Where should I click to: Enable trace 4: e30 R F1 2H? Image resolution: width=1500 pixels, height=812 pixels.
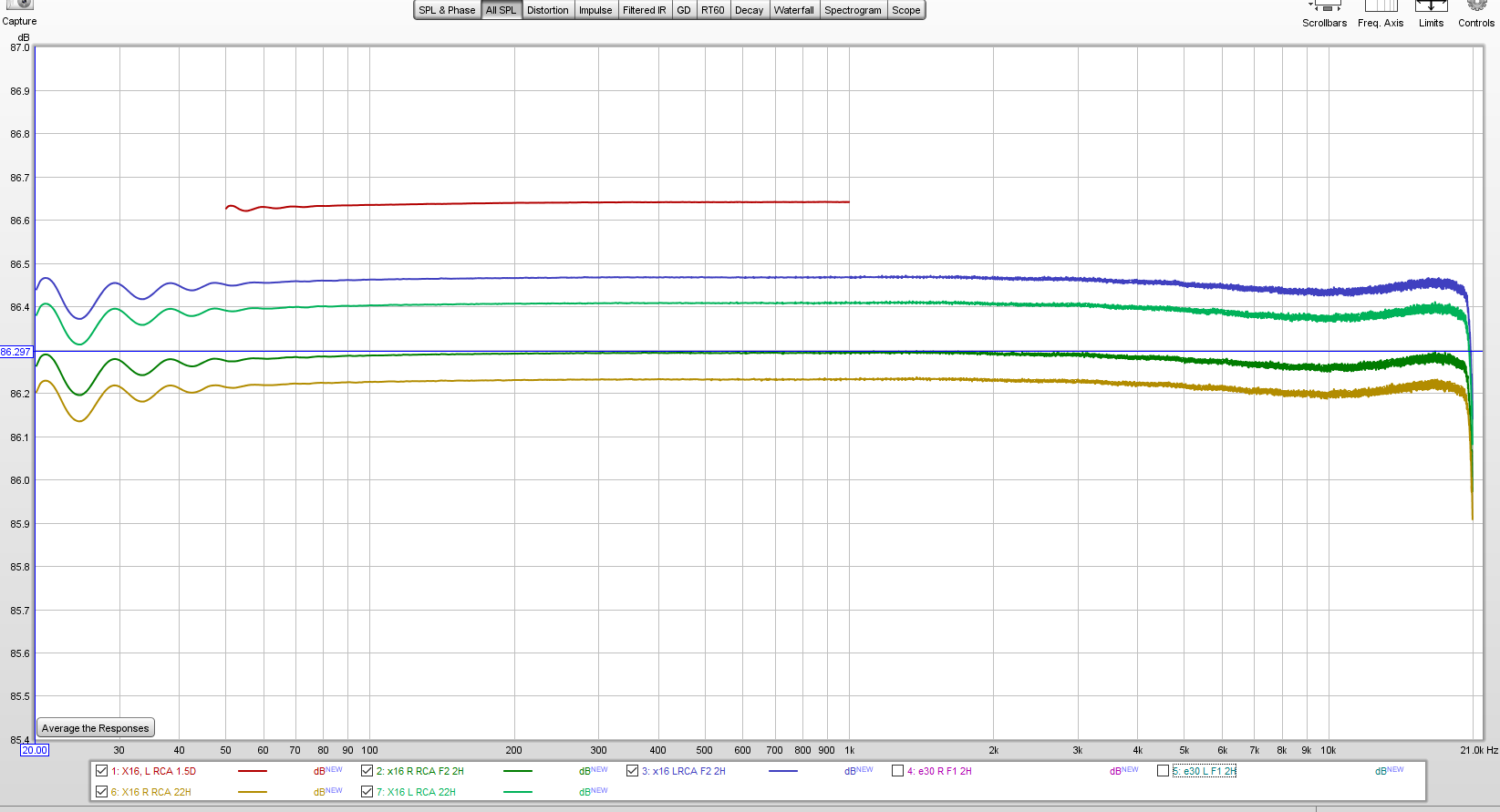pos(898,771)
